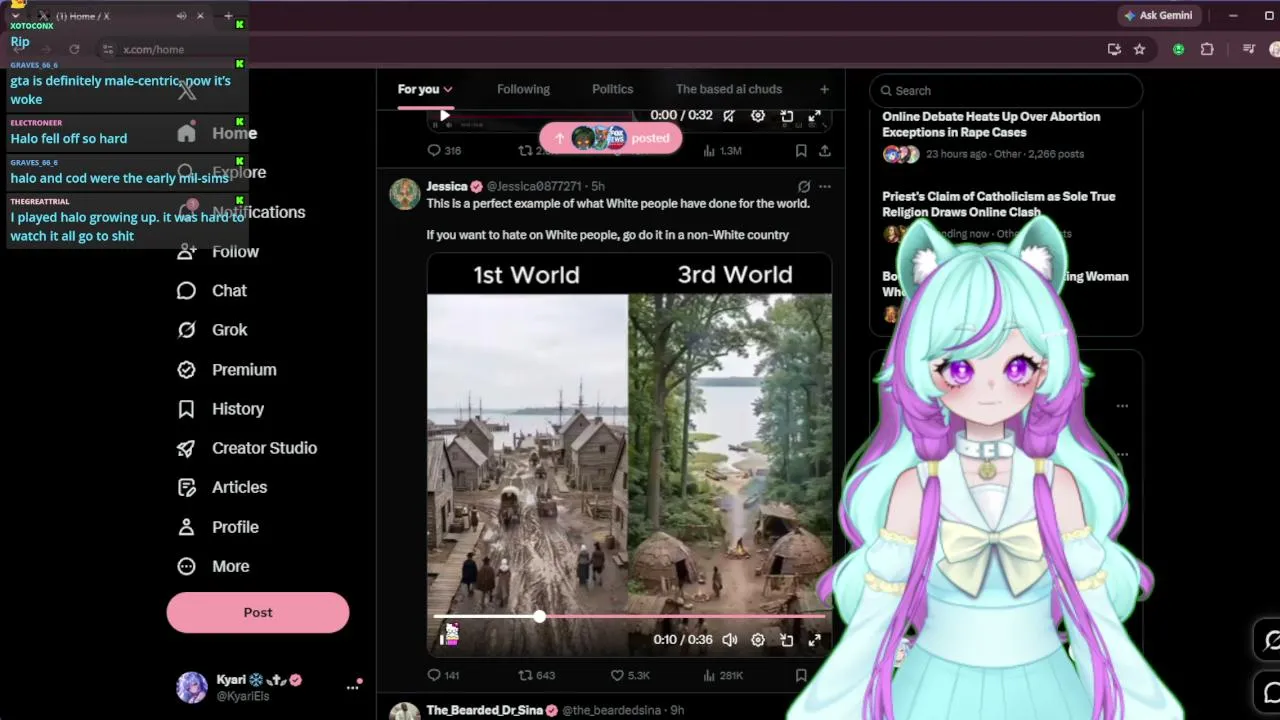Viewport: 1280px width, 720px height.
Task: Like Jessica's post with 5.3K likes
Action: click(x=630, y=675)
